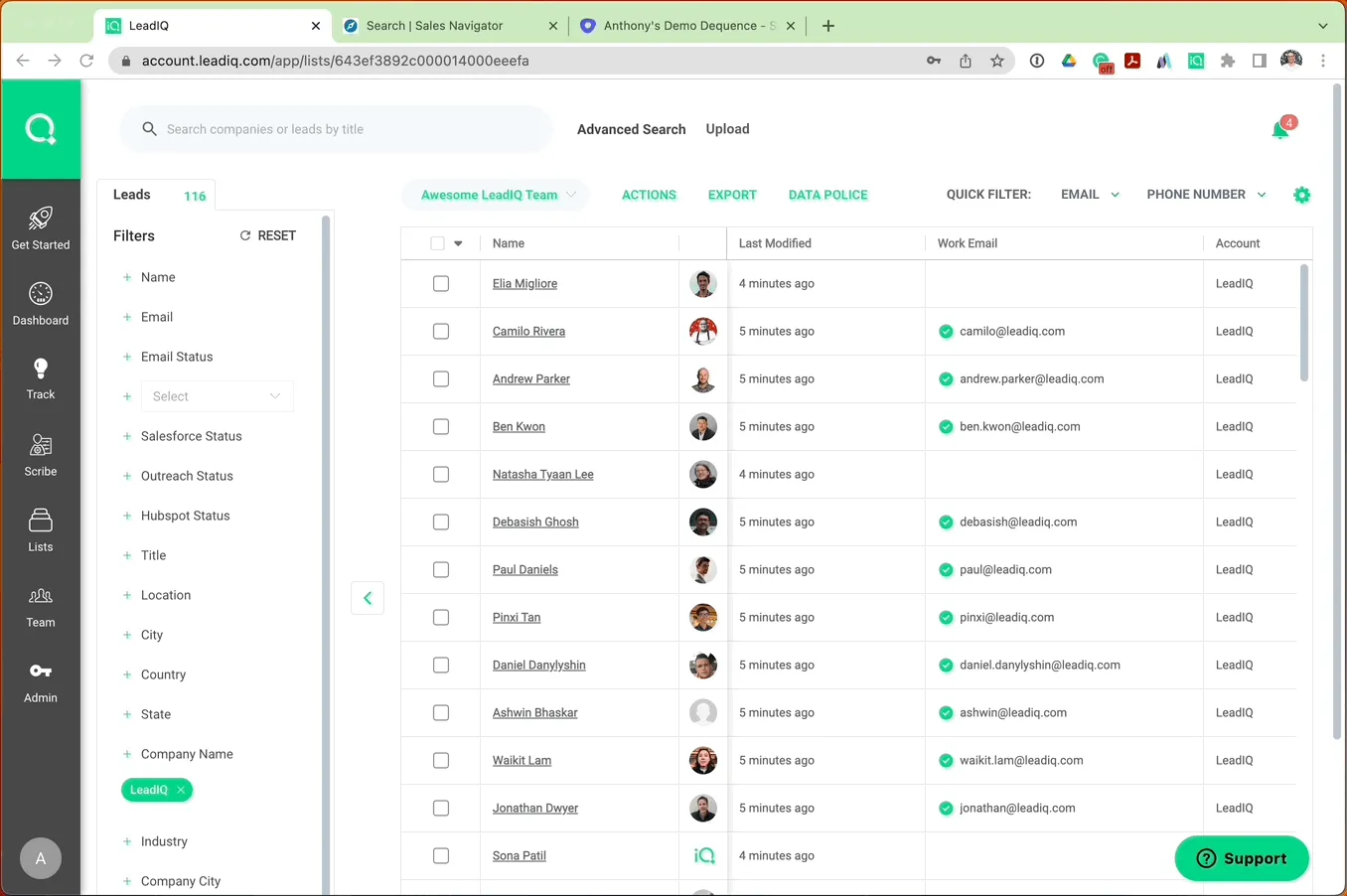Click the Advanced Search link
This screenshot has width=1347, height=896.
coord(632,129)
